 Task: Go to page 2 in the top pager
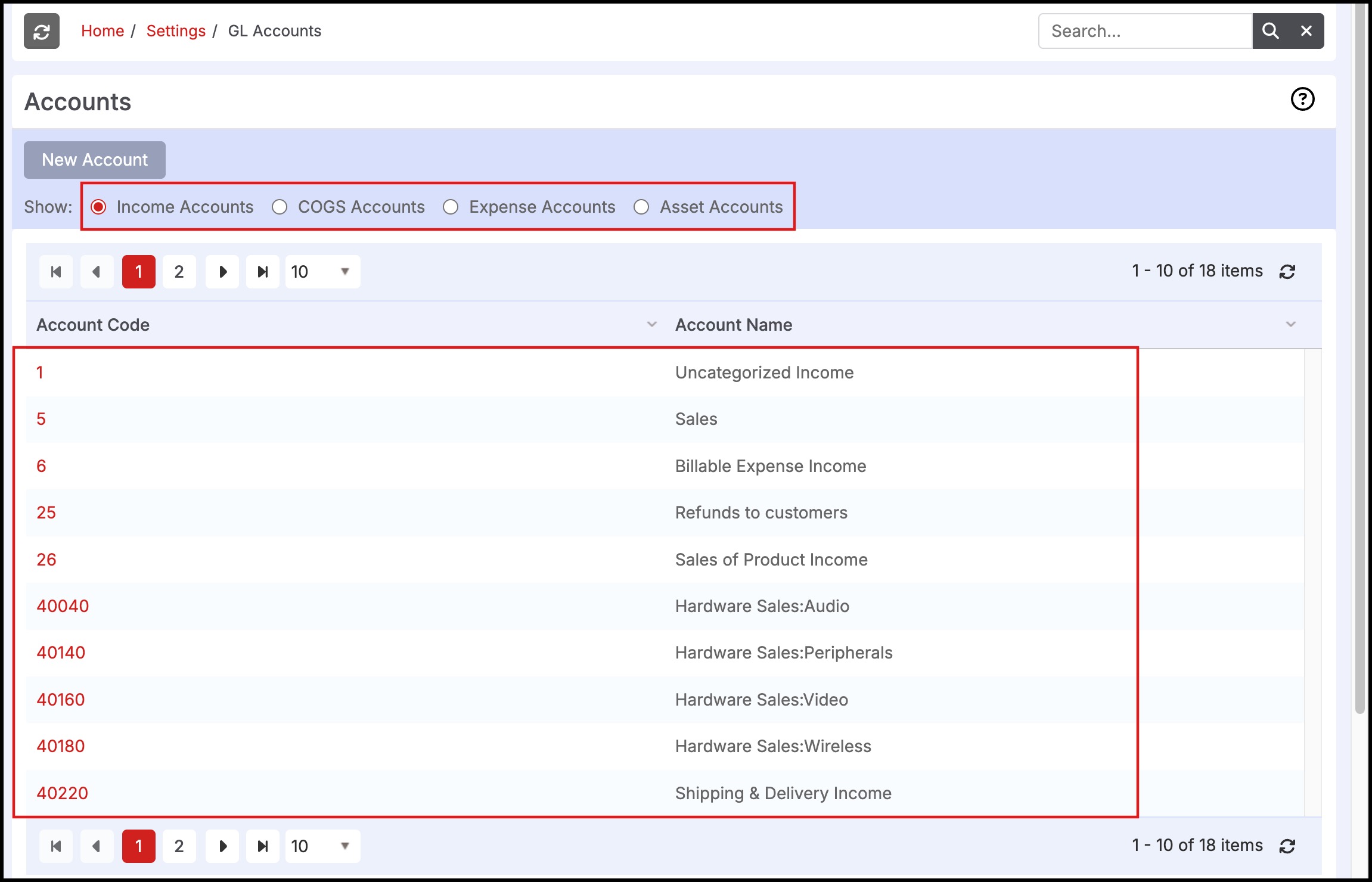[x=179, y=272]
